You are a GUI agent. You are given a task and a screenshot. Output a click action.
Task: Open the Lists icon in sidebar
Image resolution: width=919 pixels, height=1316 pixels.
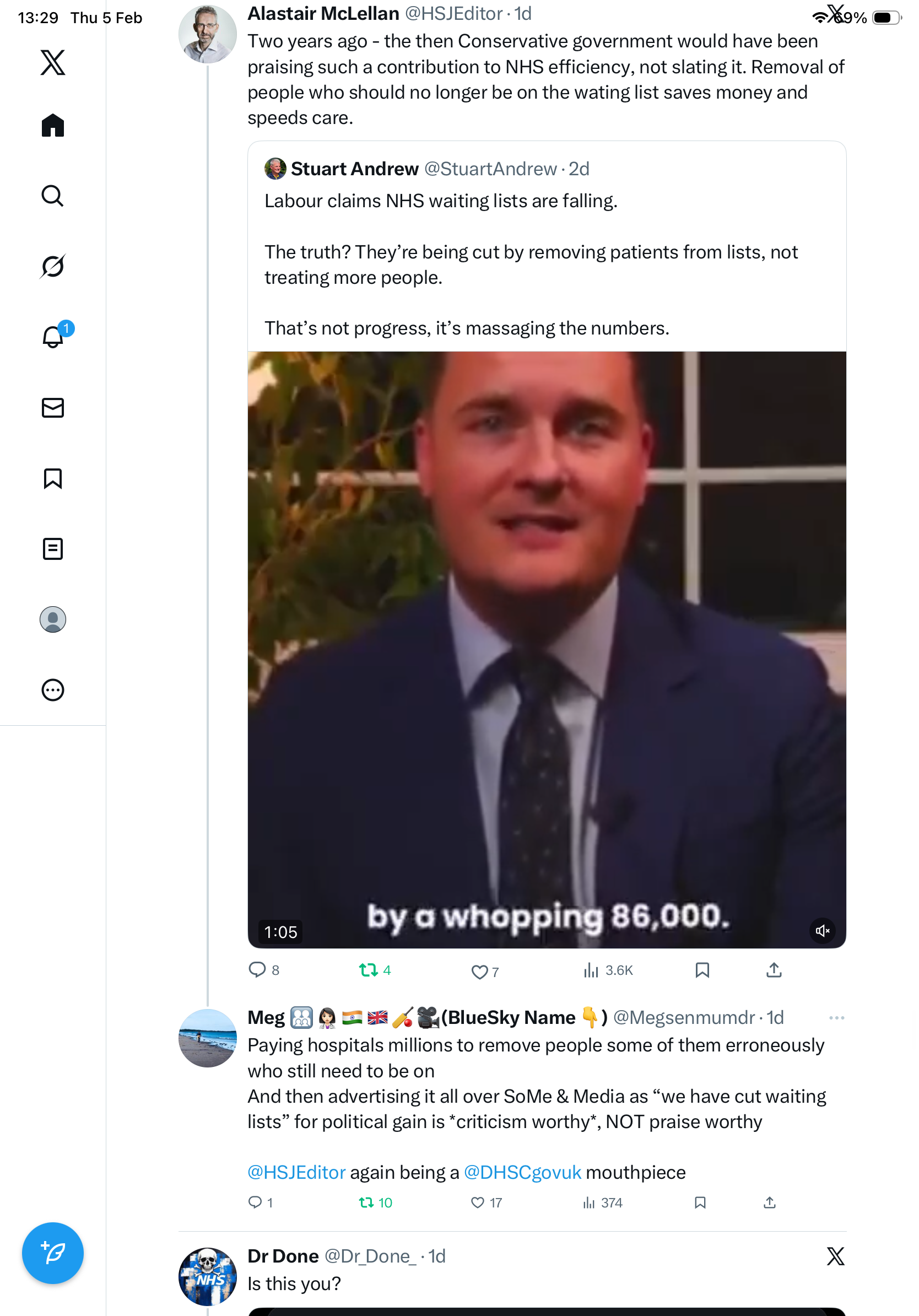pyautogui.click(x=53, y=548)
